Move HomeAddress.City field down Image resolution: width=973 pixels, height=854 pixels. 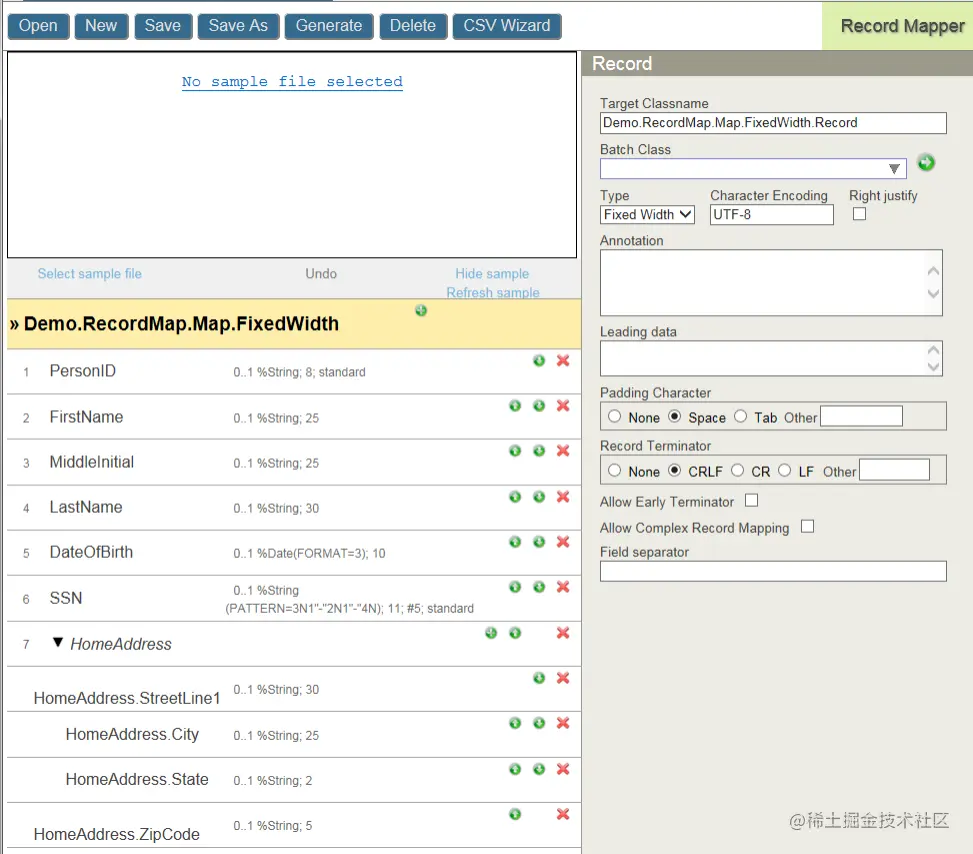tap(539, 724)
